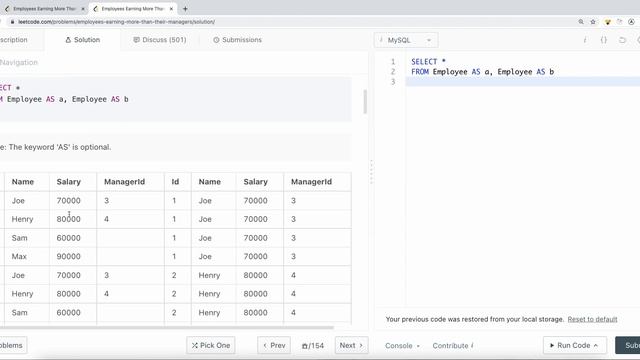Click the note saying keyword 'AS' is optional
This screenshot has width=640, height=360.
coord(56,147)
